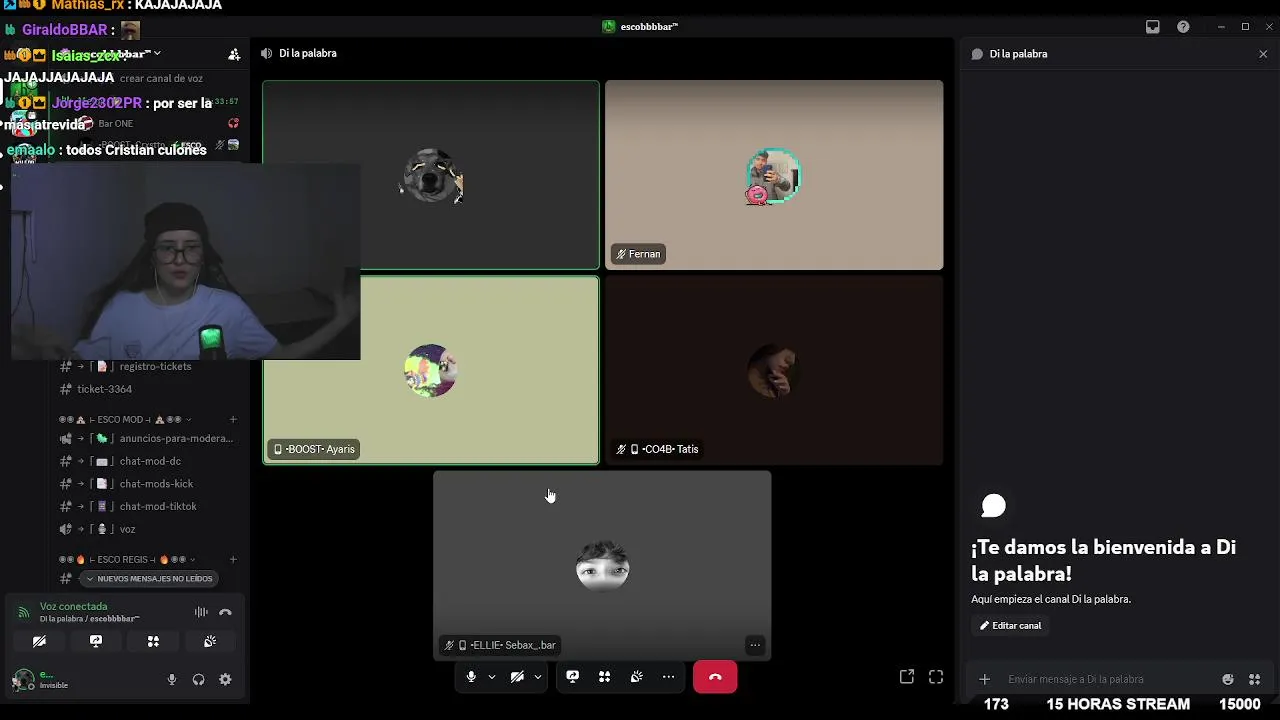Viewport: 1280px width, 720px height.
Task: Open Voz conectada connection details
Action: pyautogui.click(x=73, y=606)
